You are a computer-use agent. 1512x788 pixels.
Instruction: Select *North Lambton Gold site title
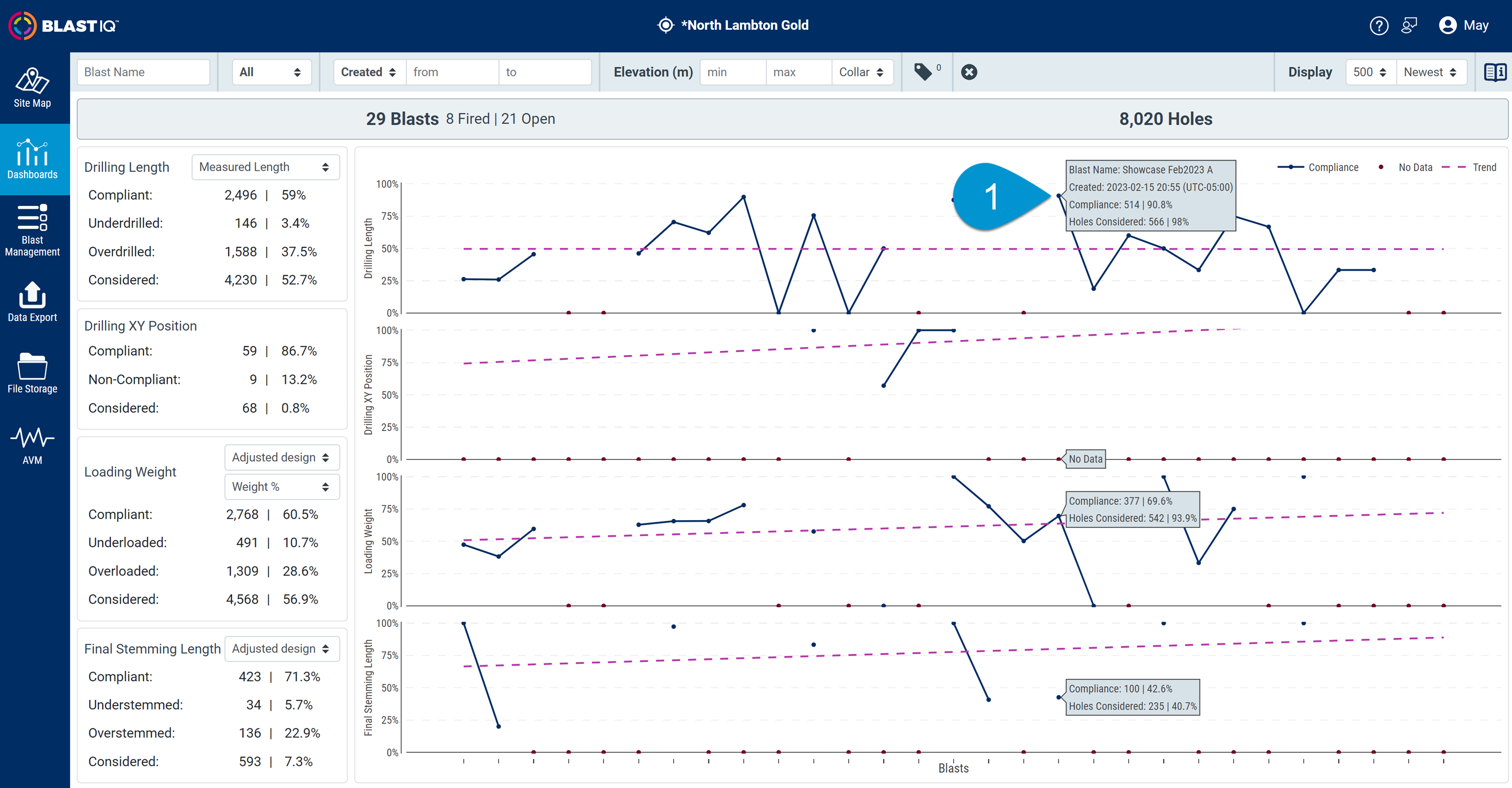[745, 25]
